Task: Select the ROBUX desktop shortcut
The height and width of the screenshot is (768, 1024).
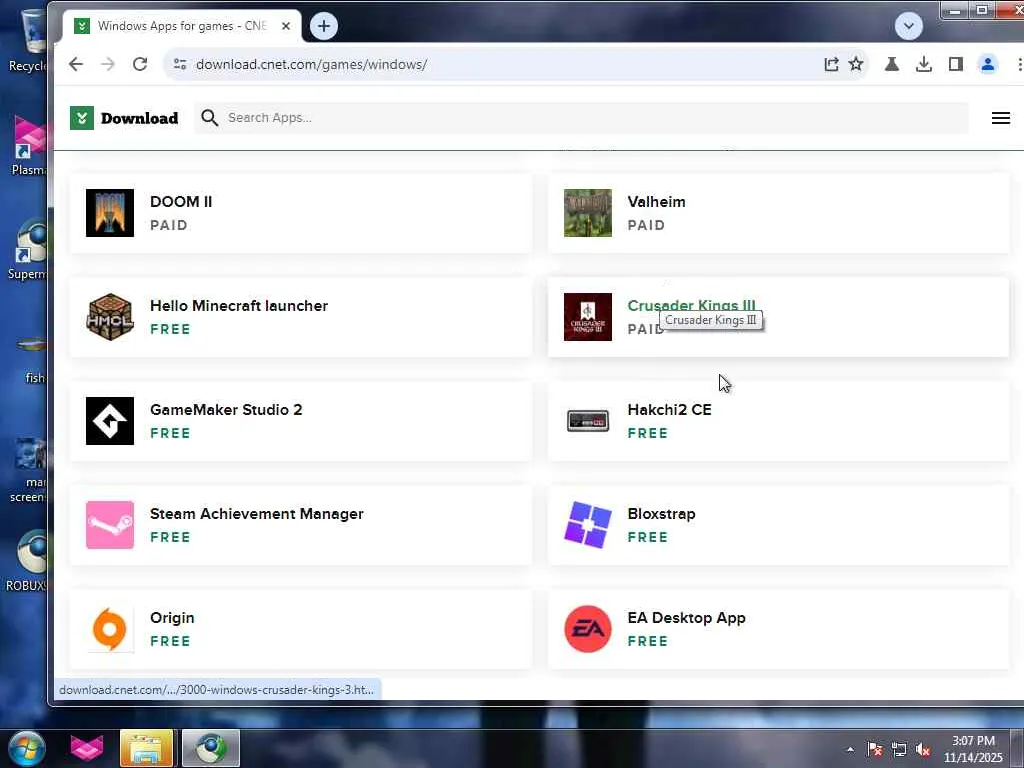Action: pyautogui.click(x=29, y=562)
